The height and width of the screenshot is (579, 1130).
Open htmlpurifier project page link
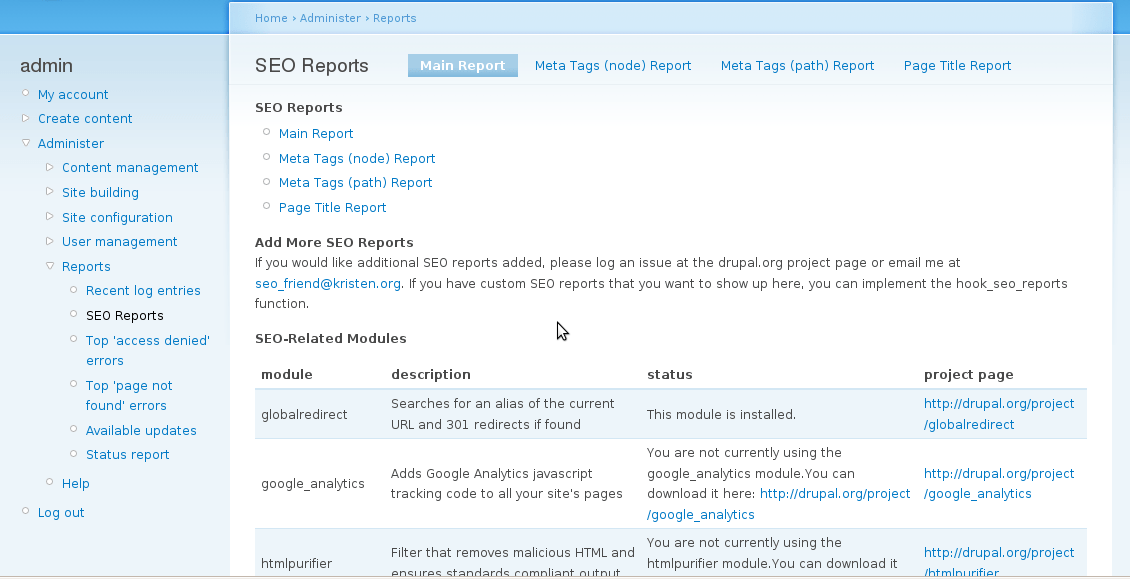[x=999, y=562]
